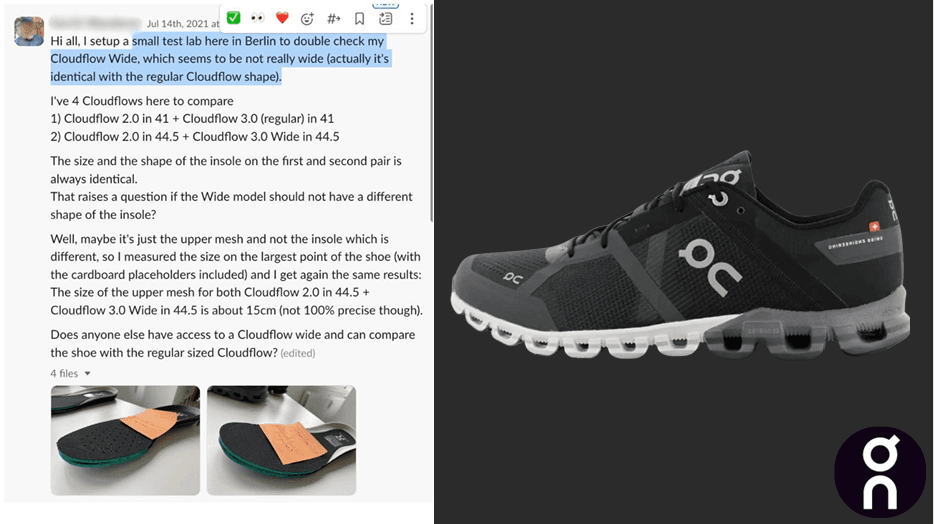Collapse the 4 files attachment list
This screenshot has height=524, width=934.
pyautogui.click(x=88, y=373)
